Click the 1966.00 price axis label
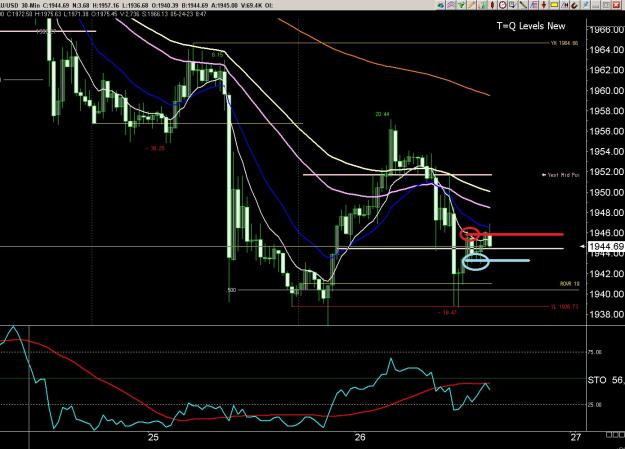This screenshot has height=449, width=625. pos(607,30)
